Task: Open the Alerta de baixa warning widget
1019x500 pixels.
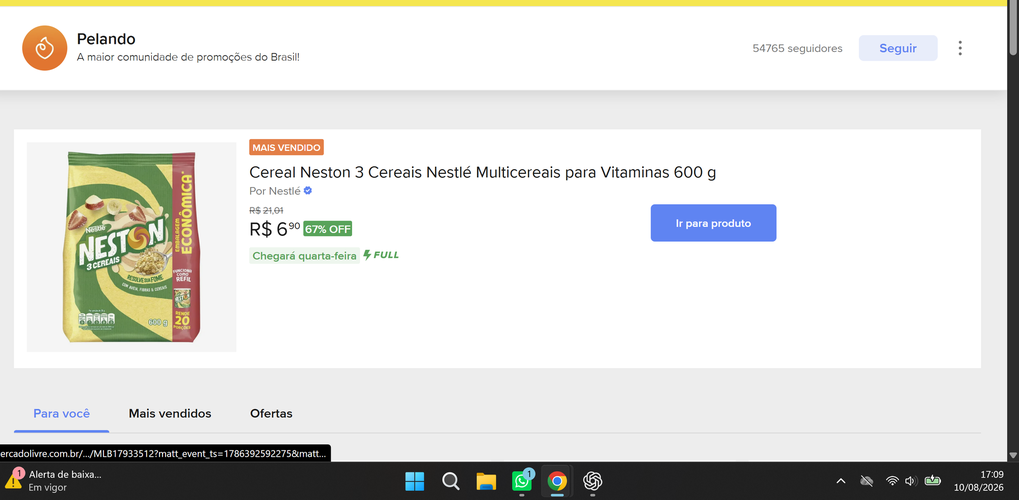Action: [53, 480]
